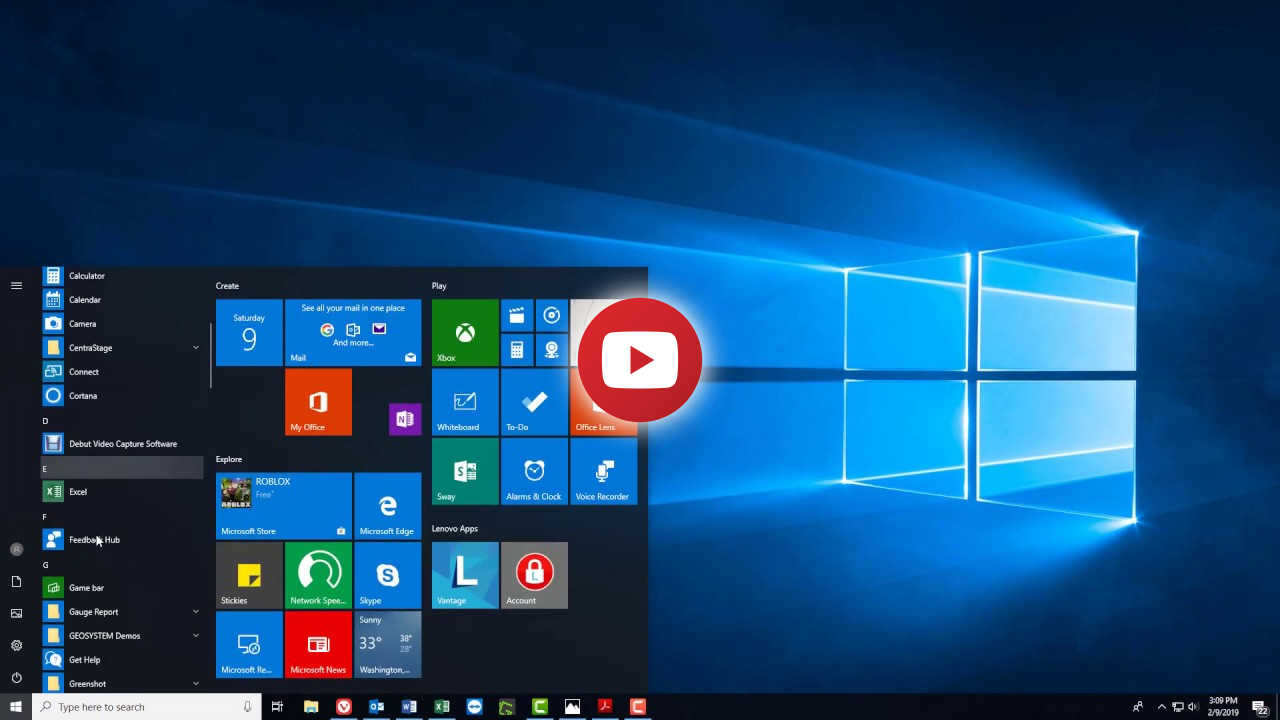The height and width of the screenshot is (720, 1280).
Task: Click the taskbar search box
Action: pyautogui.click(x=147, y=707)
